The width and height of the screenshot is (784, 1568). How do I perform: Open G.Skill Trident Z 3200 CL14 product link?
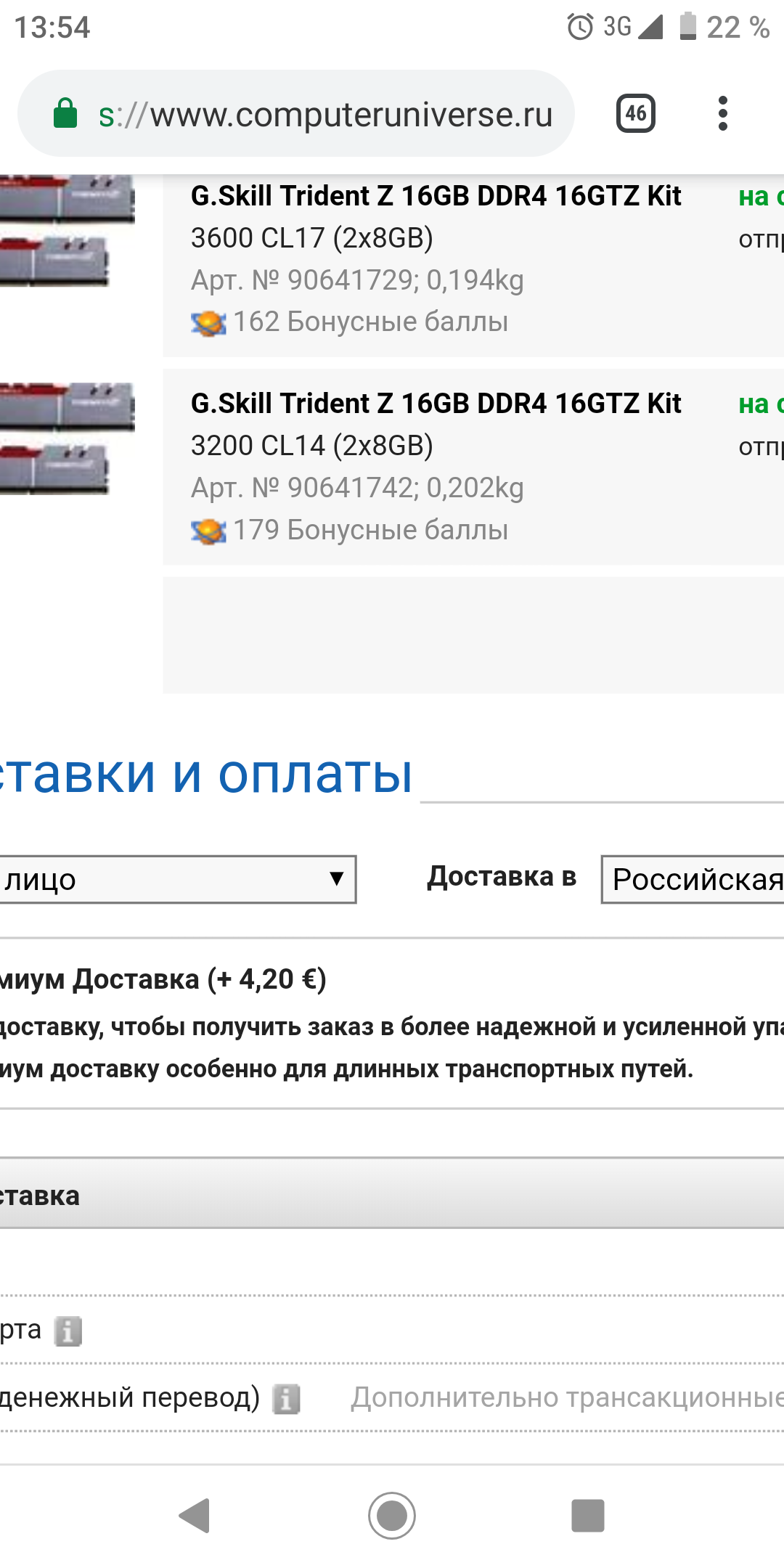pos(436,424)
